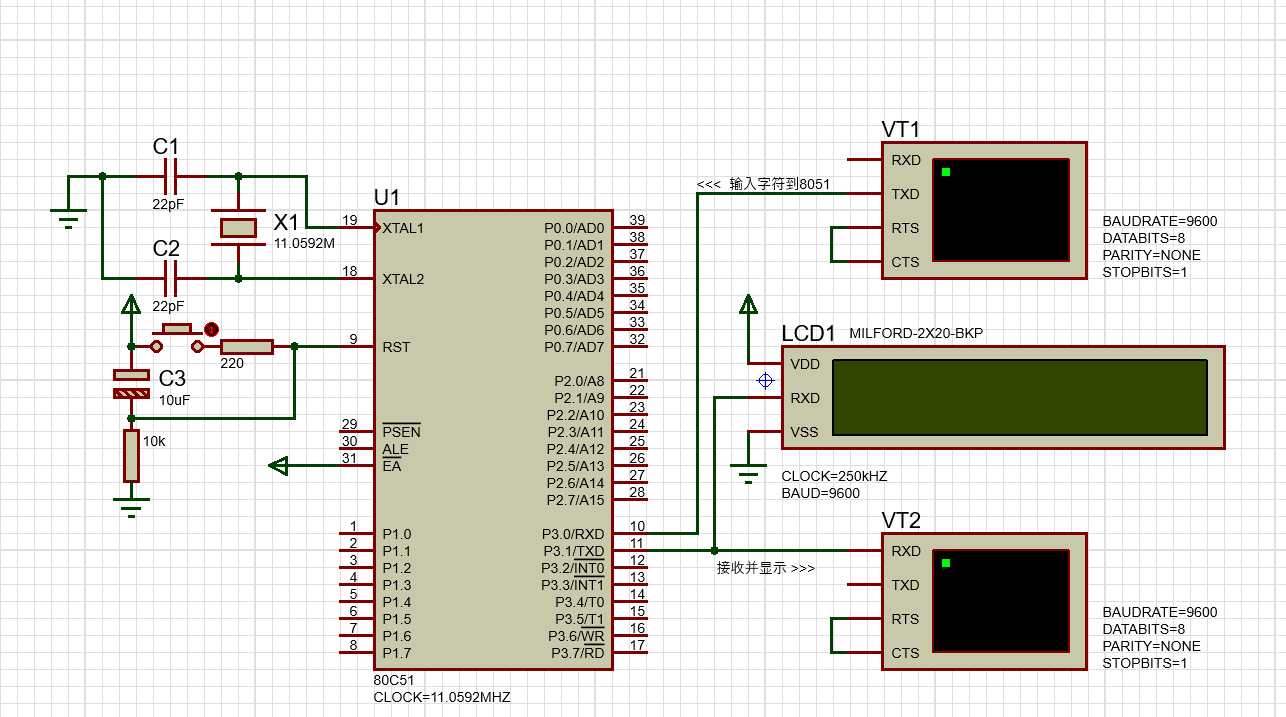Click VT1 RXD pin label
Screen dimensions: 1286x717
[x=906, y=160]
